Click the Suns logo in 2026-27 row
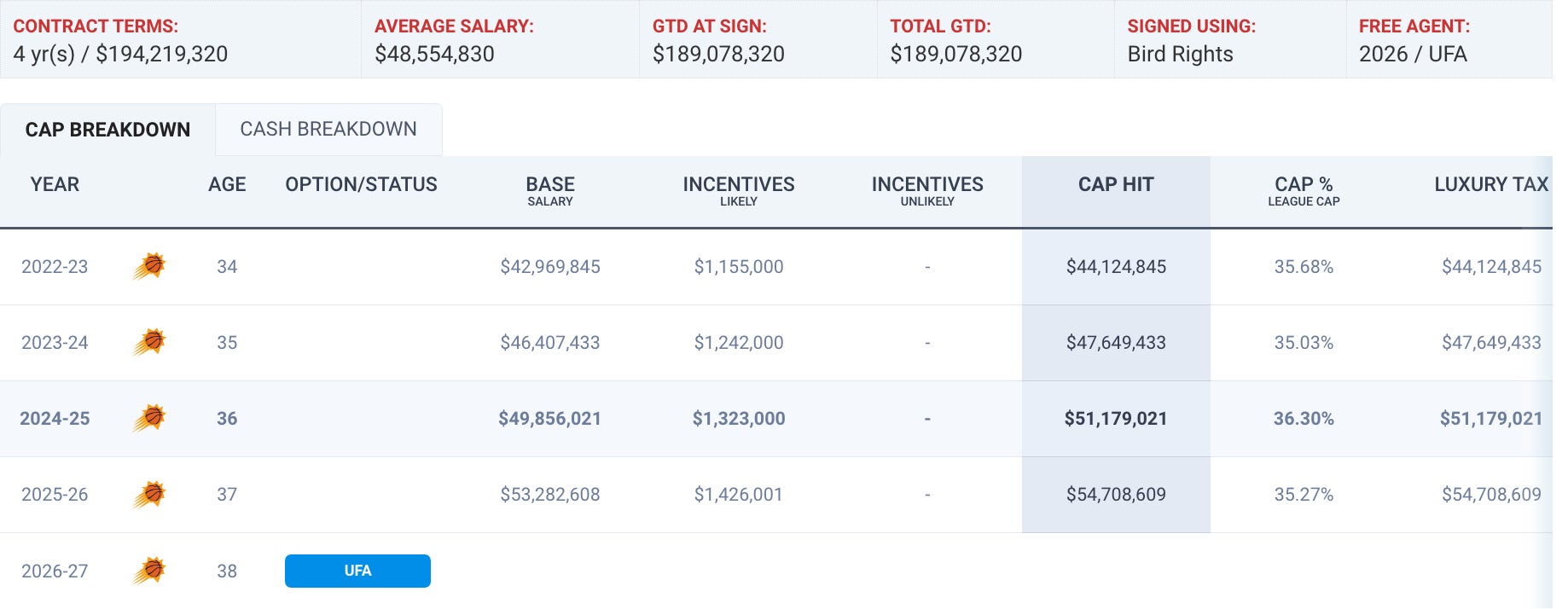This screenshot has height=609, width=1568. (149, 570)
